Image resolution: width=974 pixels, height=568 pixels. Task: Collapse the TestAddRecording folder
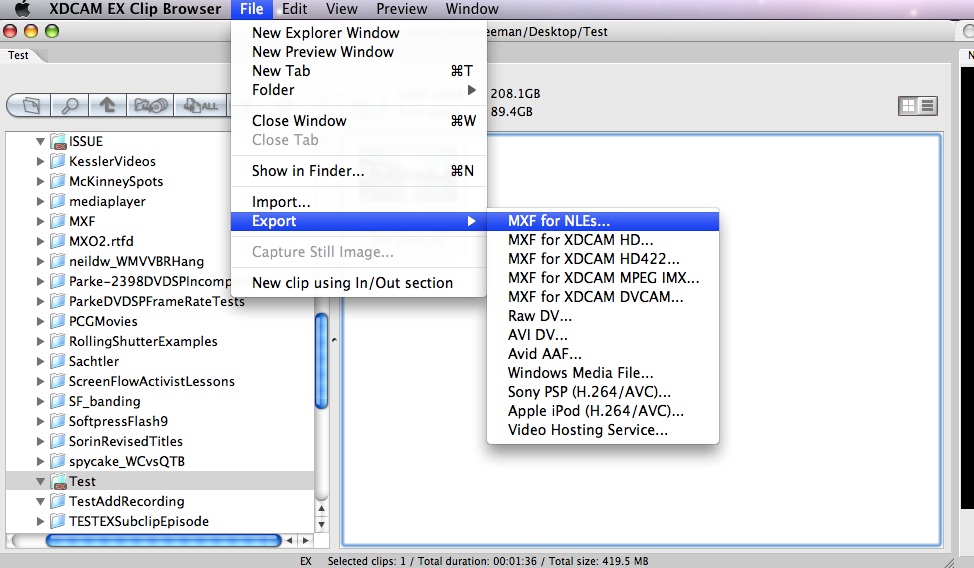click(40, 502)
